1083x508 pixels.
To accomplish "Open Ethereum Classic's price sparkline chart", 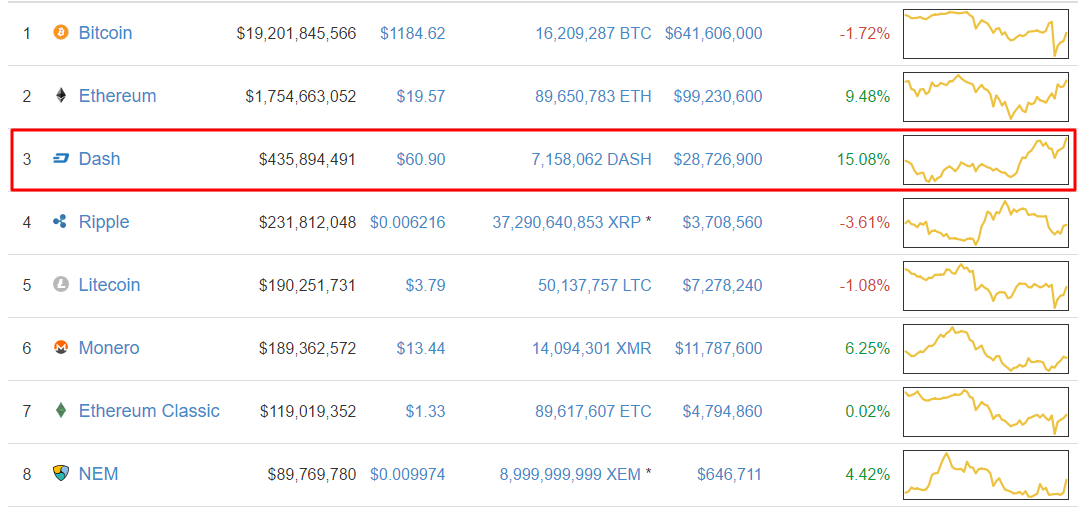I will 986,412.
